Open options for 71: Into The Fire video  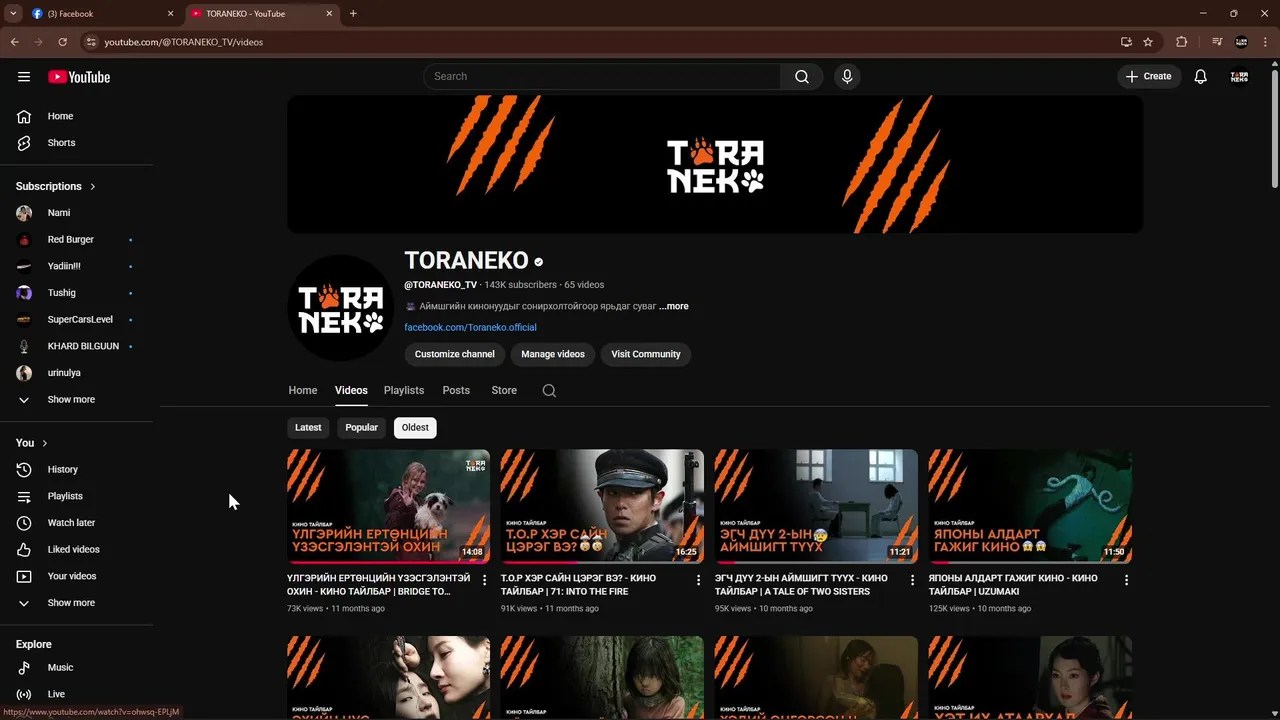click(x=698, y=580)
